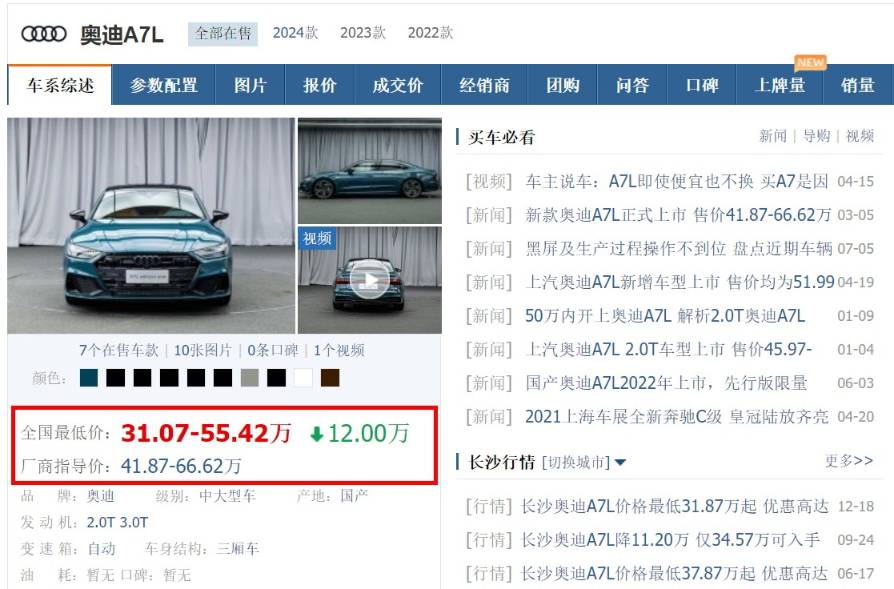Choose the gray color swatch
The image size is (894, 589).
click(250, 378)
